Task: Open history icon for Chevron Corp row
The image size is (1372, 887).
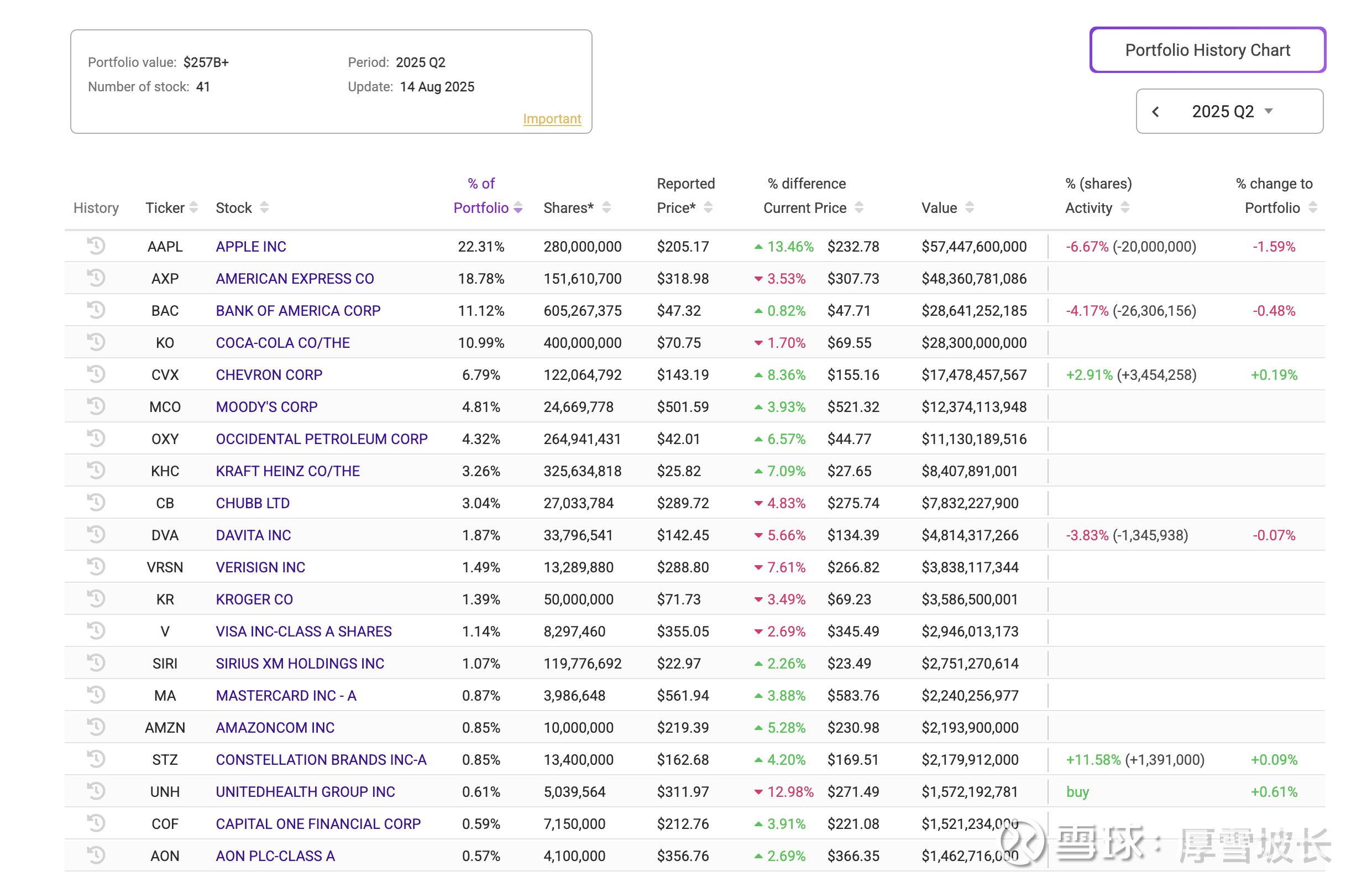Action: click(96, 374)
